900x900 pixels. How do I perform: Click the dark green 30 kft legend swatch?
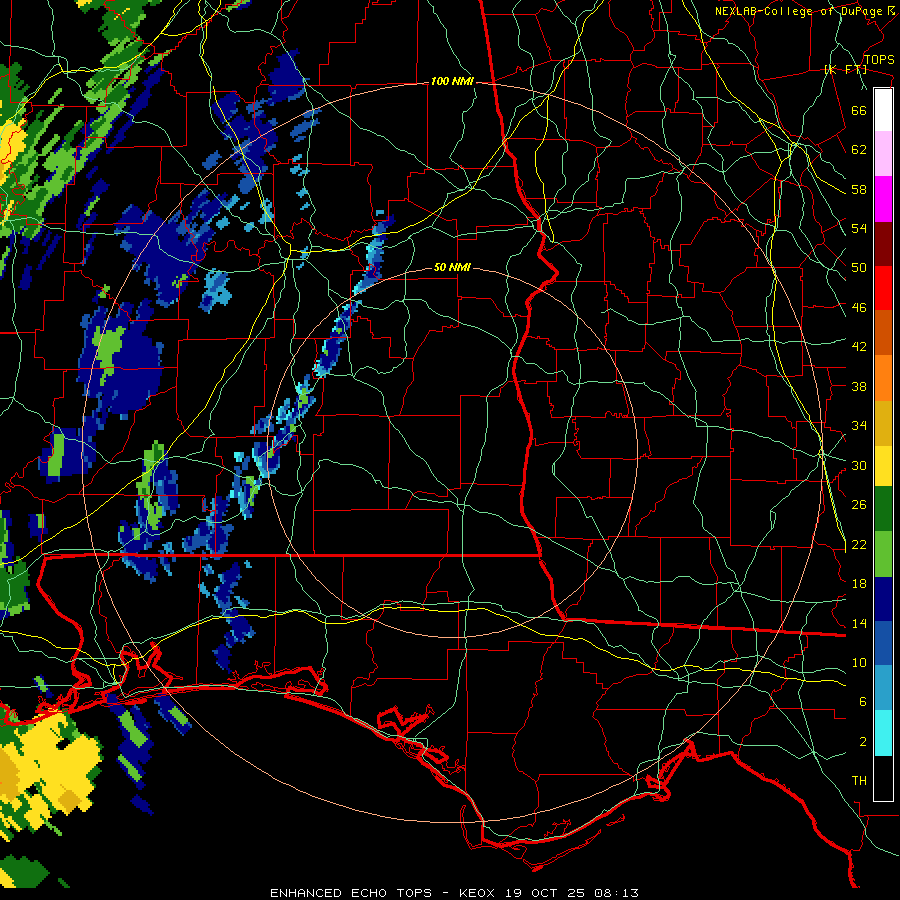[883, 509]
